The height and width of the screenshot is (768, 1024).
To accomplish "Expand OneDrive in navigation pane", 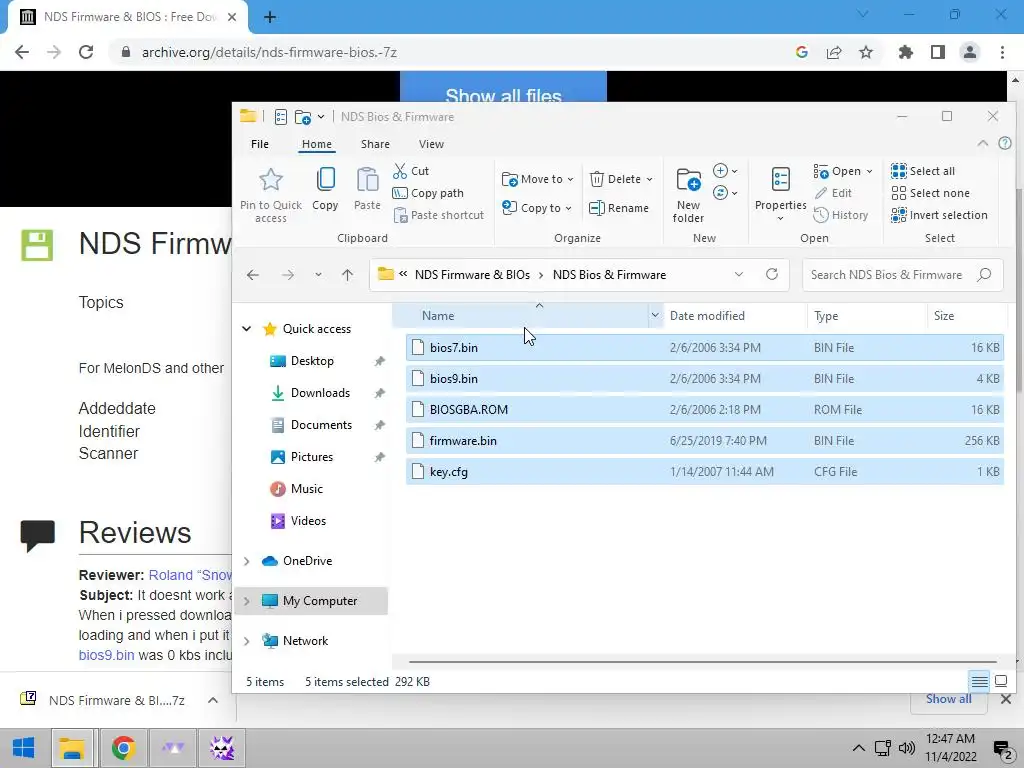I will pyautogui.click(x=247, y=561).
